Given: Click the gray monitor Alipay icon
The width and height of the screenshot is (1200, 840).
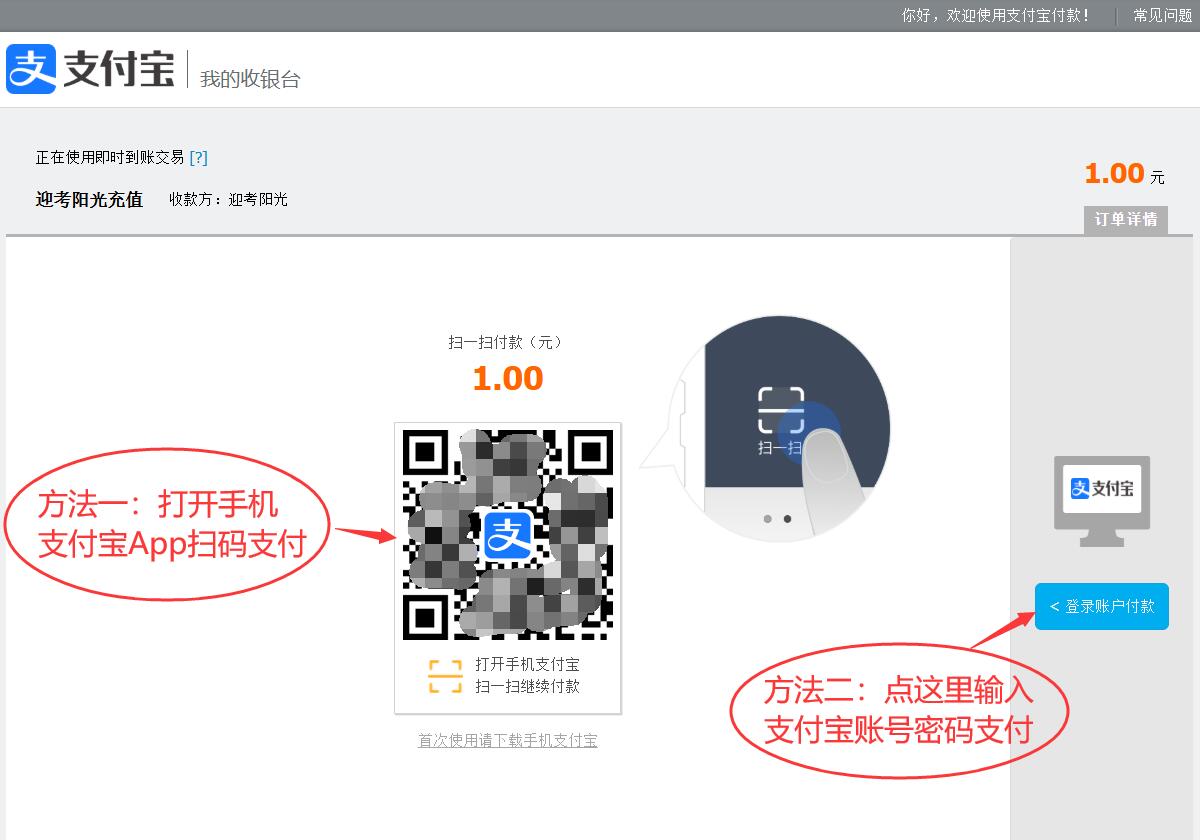Looking at the screenshot, I should 1102,501.
